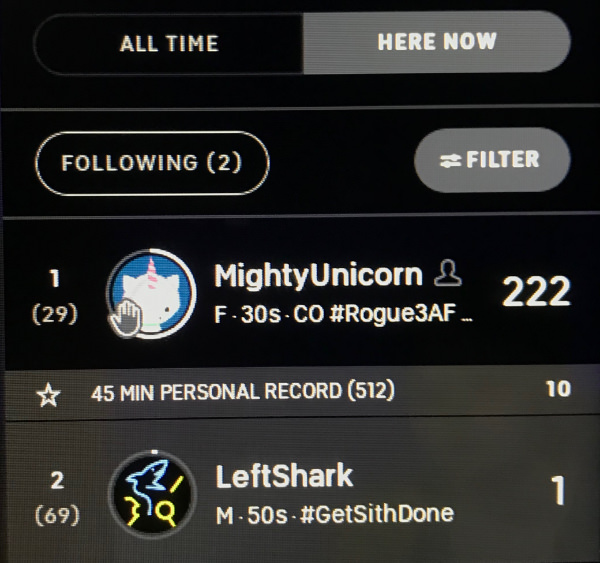Click the following person icon beside MightyUnicorn
Image resolution: width=600 pixels, height=563 pixels.
(448, 273)
